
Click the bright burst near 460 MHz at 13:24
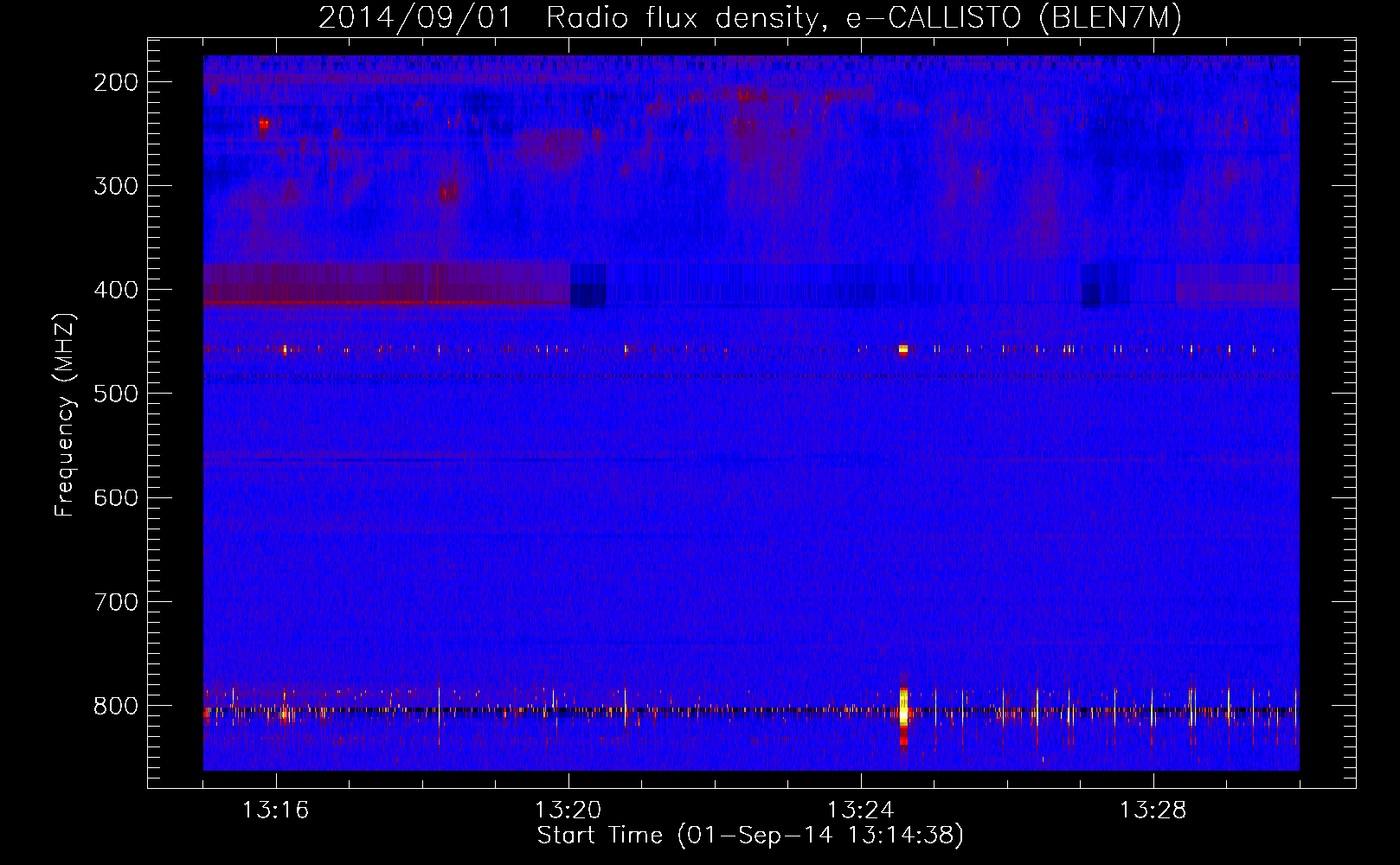point(903,349)
